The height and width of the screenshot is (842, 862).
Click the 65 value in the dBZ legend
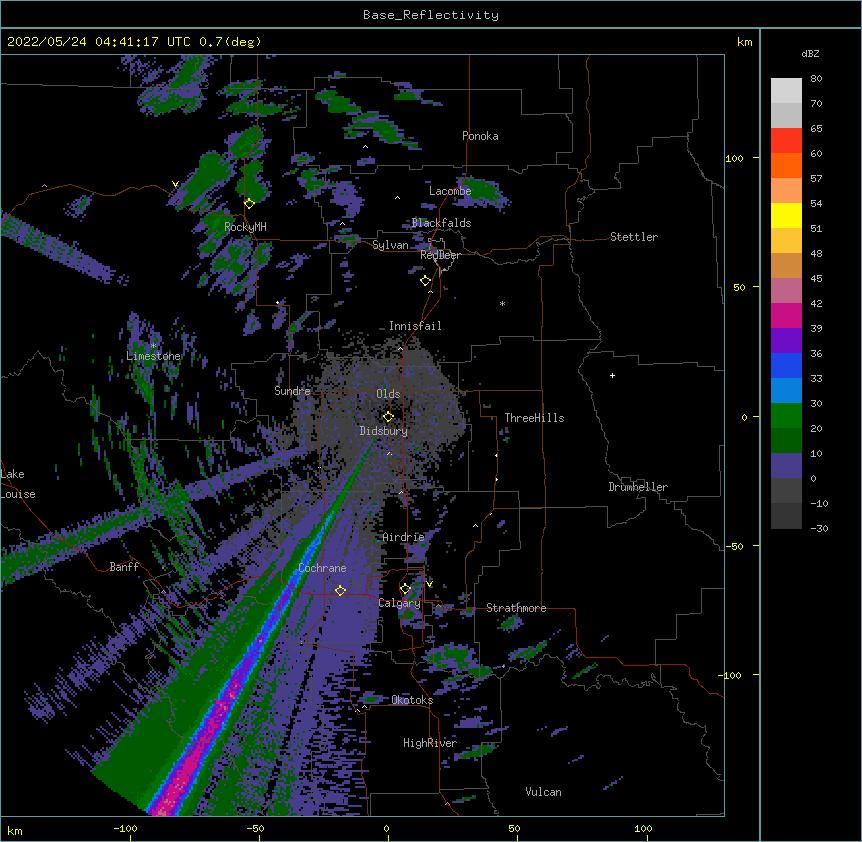tap(816, 129)
